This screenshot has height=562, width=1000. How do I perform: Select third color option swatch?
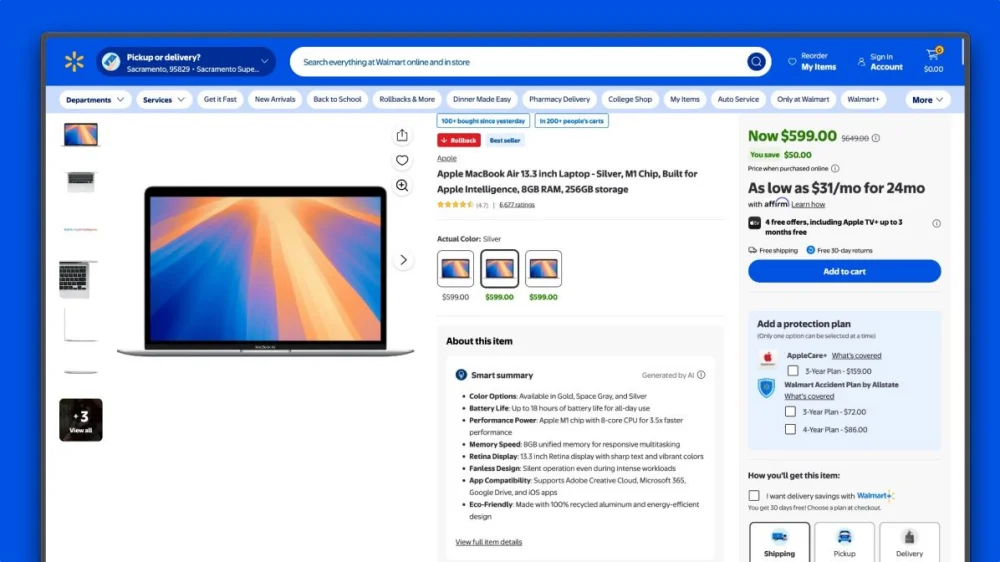point(543,269)
